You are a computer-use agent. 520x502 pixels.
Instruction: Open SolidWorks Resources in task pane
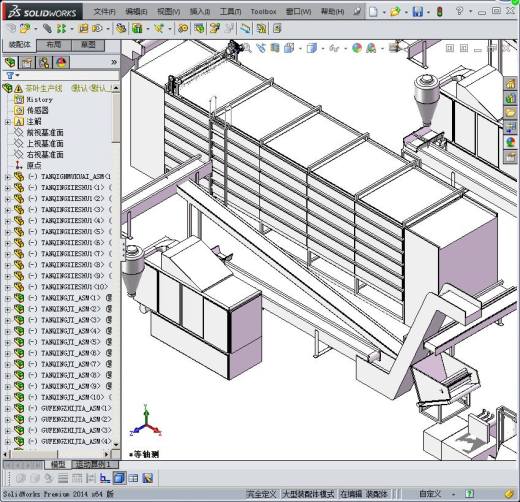[510, 84]
